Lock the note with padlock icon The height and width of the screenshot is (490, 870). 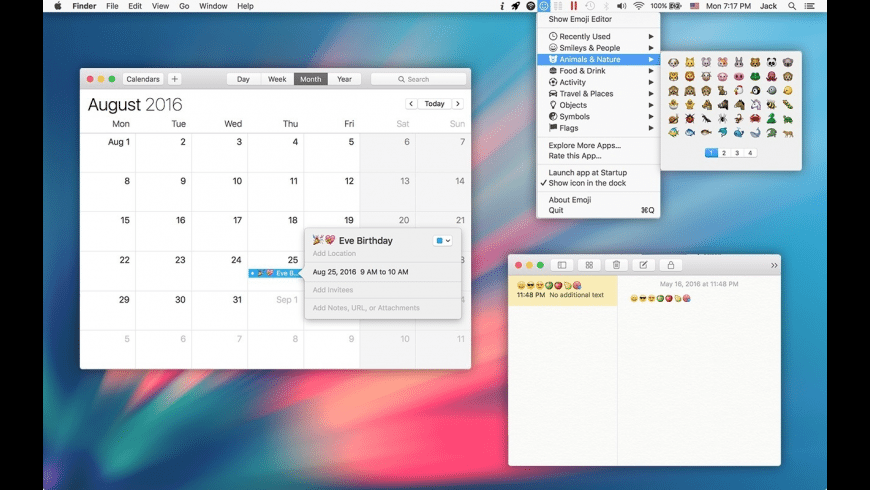point(670,265)
